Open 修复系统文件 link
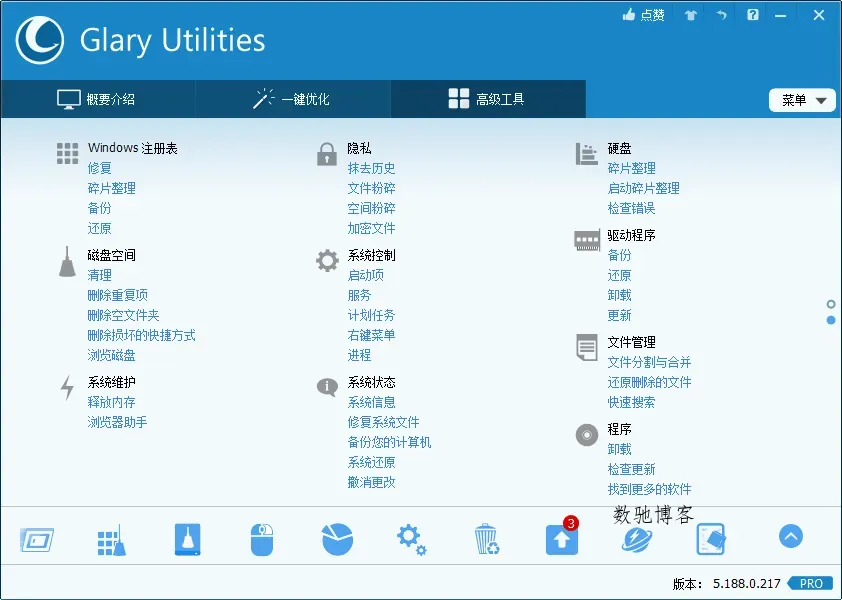The height and width of the screenshot is (600, 842). [383, 422]
